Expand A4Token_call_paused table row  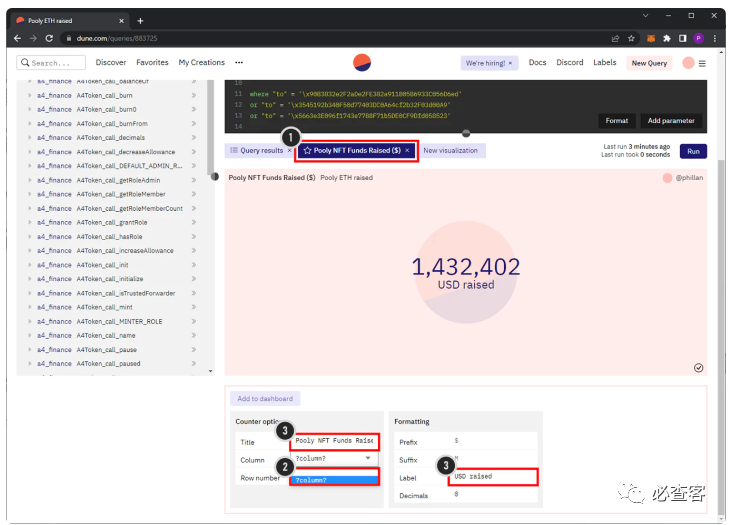(x=30, y=364)
